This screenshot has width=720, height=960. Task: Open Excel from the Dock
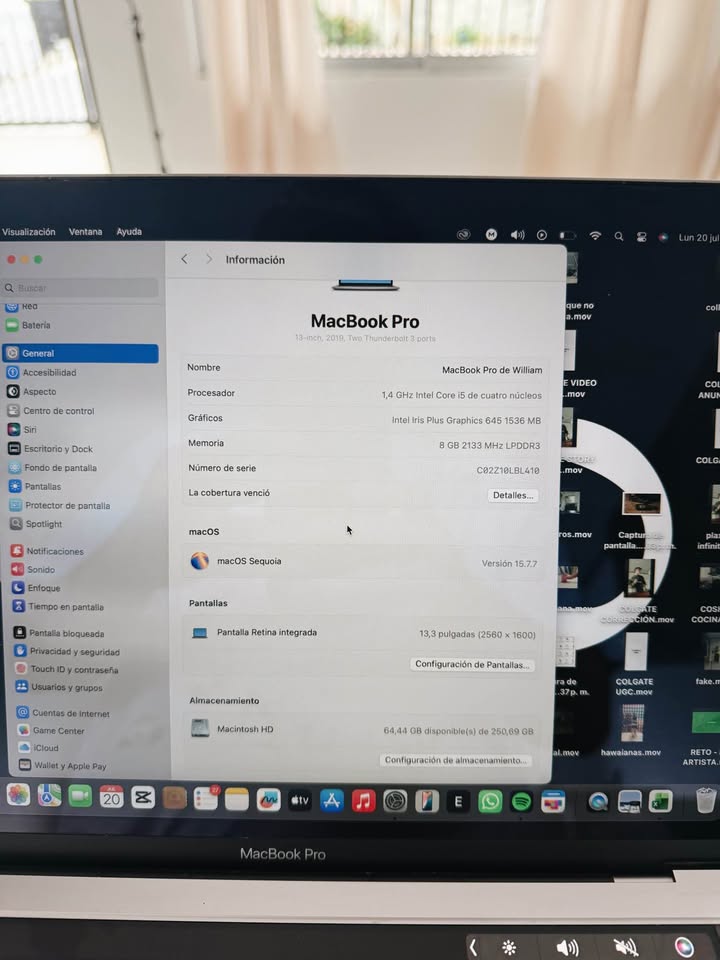coord(661,801)
